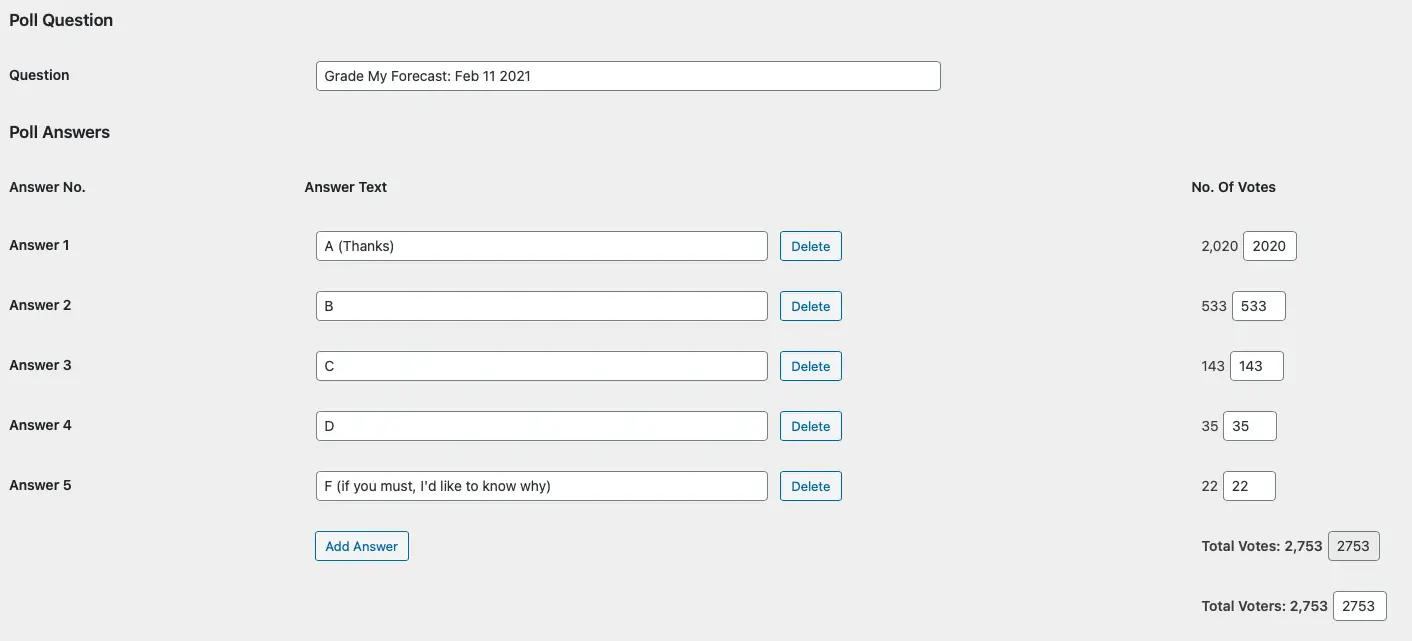Screen dimensions: 1412x641
Task: Edit the Answer 1 votes field showing 2020
Action: [1270, 246]
